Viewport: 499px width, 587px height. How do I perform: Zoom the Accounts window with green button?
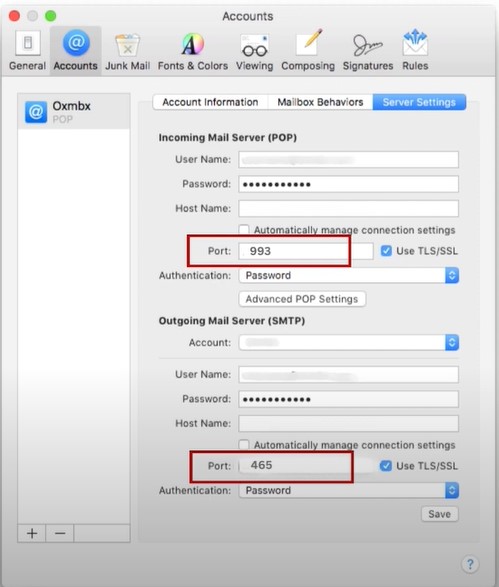click(x=51, y=16)
